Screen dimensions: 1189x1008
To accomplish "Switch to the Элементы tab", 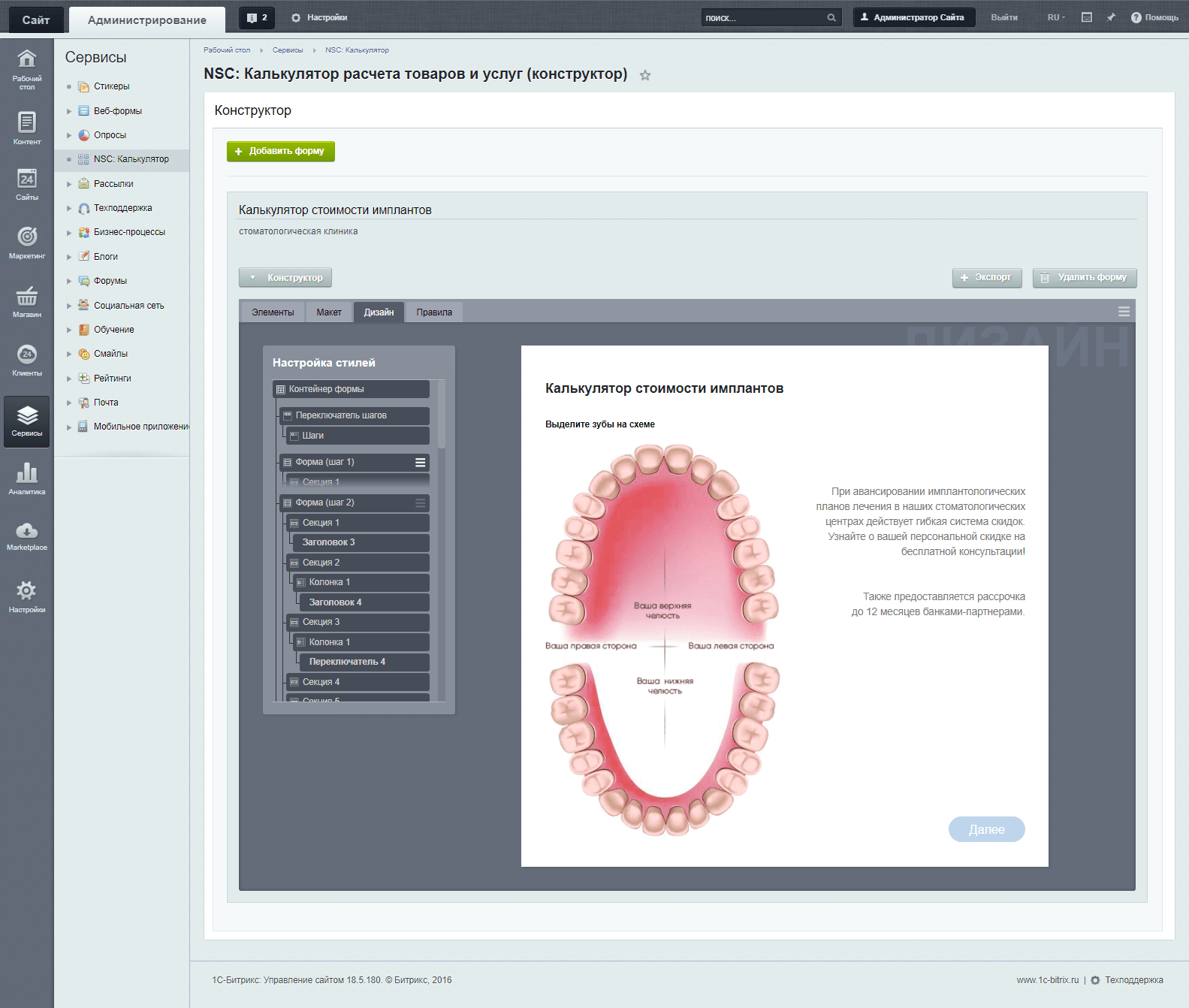I will click(x=273, y=312).
